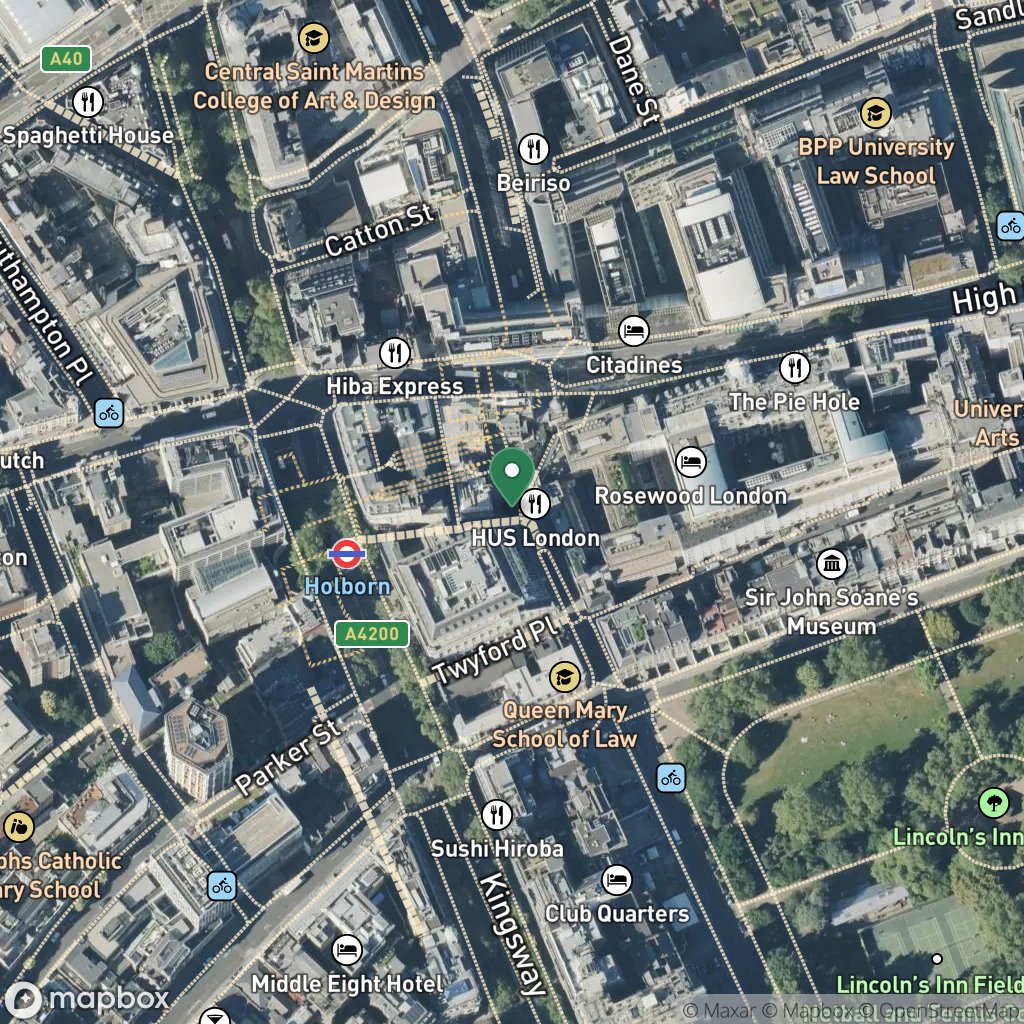This screenshot has width=1024, height=1024.
Task: Click bike share icon beside BPP Law School
Action: click(x=1011, y=227)
